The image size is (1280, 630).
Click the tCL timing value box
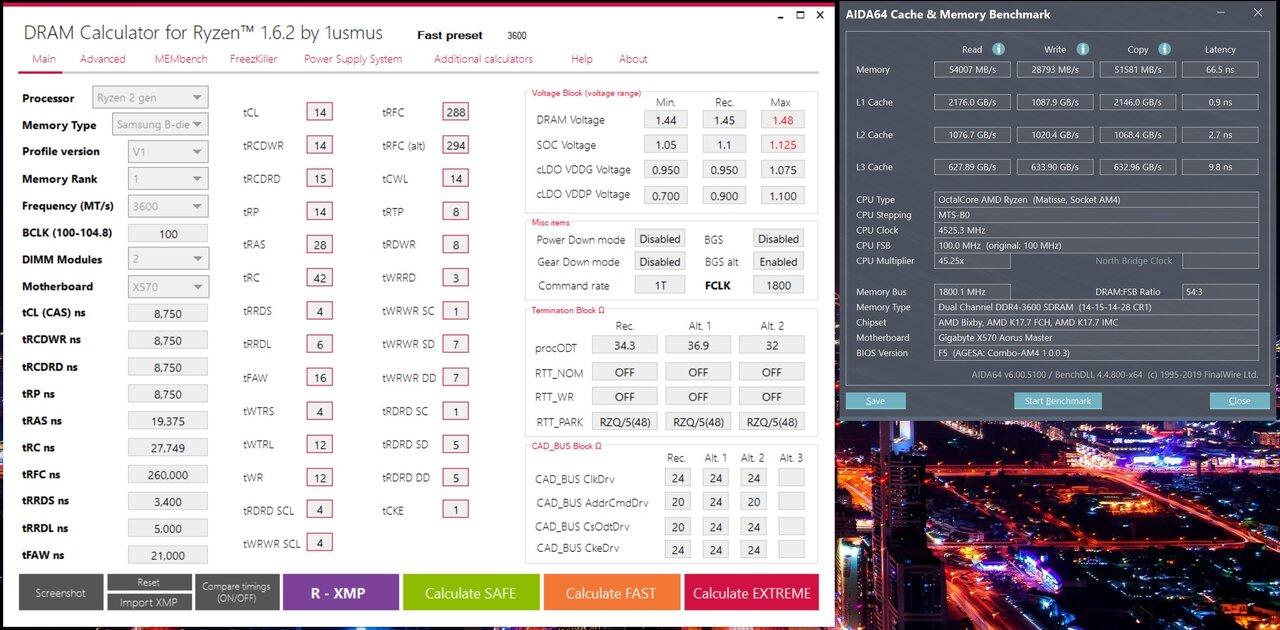click(x=320, y=112)
